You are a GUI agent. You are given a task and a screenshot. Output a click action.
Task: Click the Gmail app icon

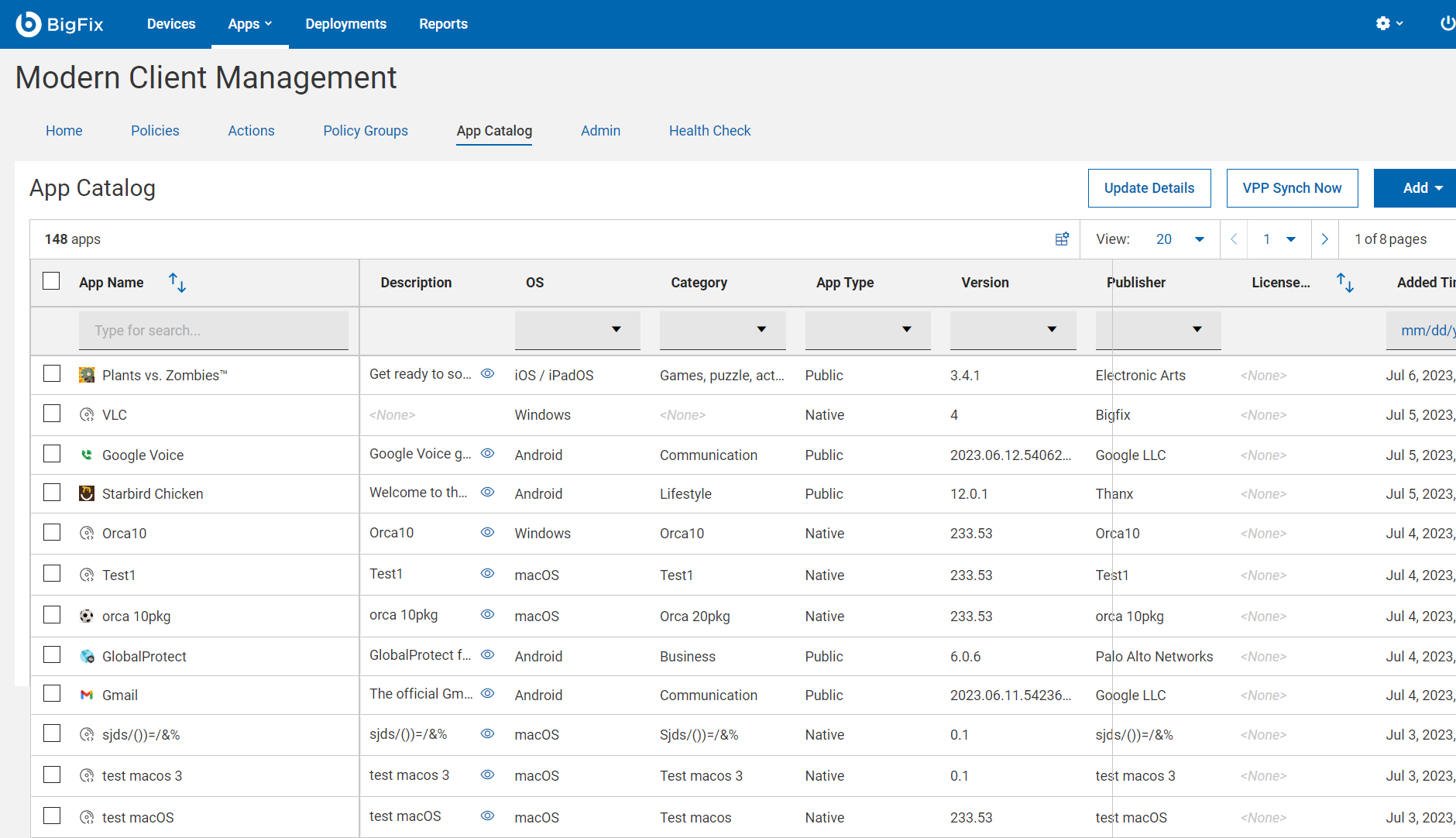(x=87, y=694)
